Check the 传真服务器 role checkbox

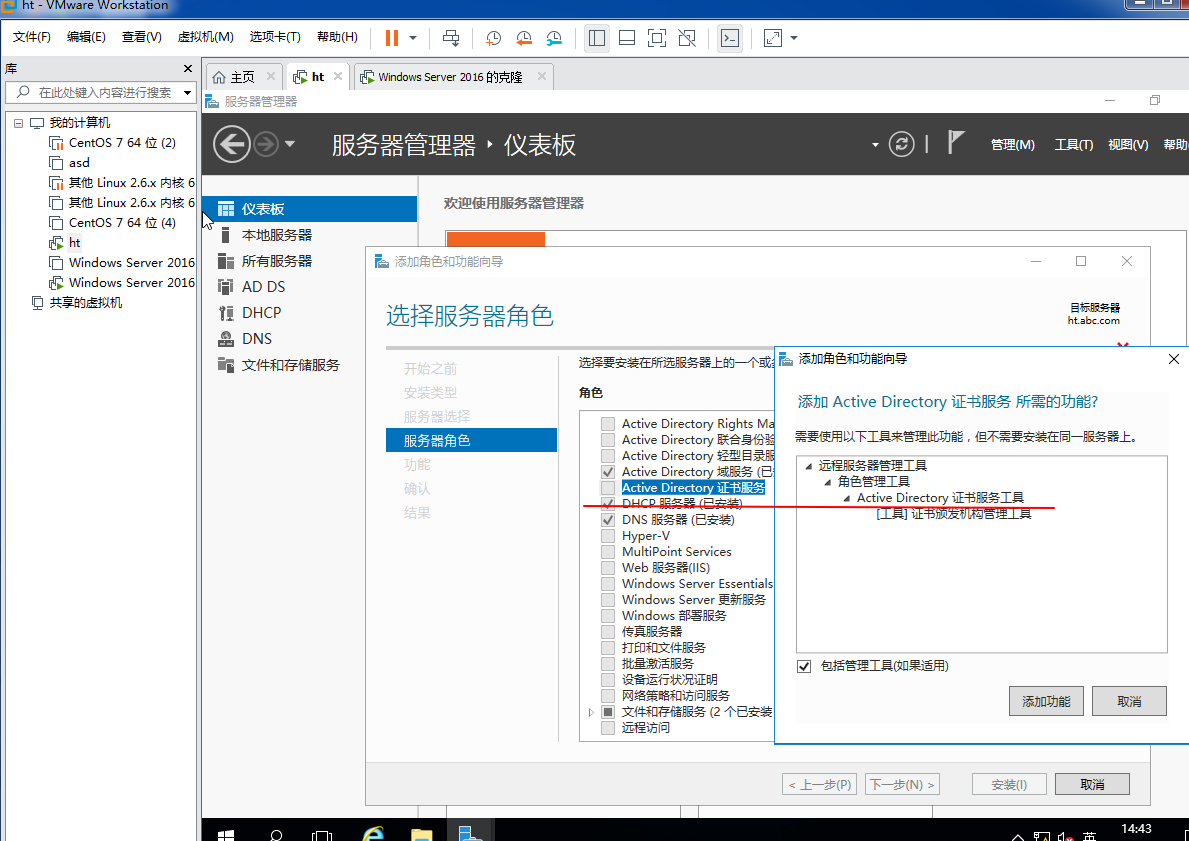(x=607, y=631)
